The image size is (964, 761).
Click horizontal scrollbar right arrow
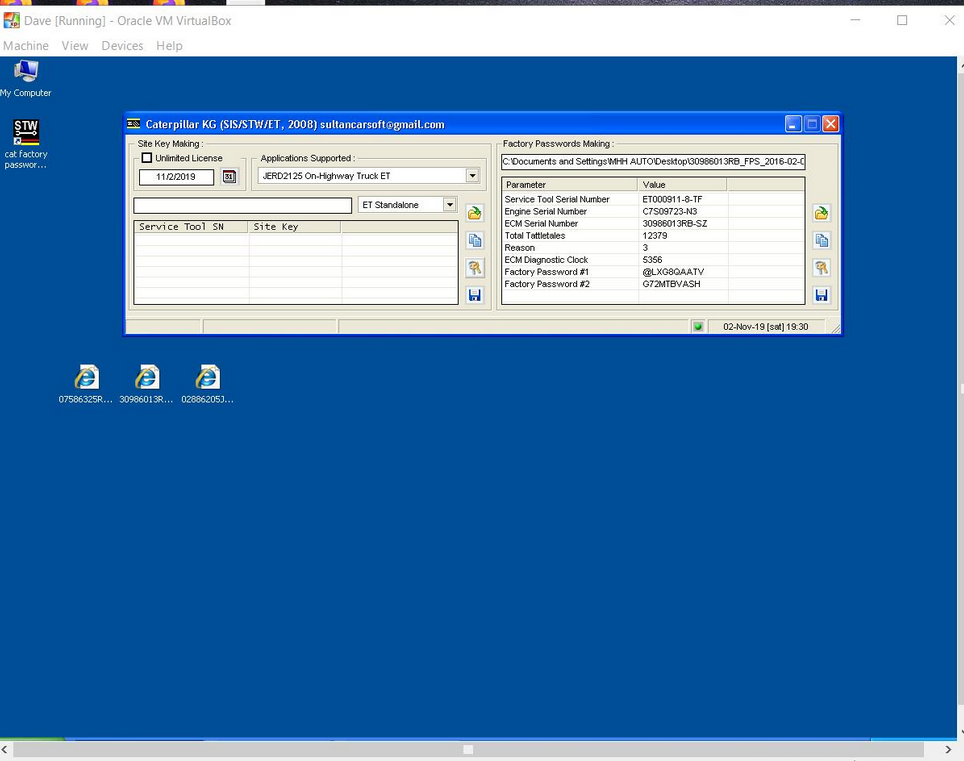pos(947,749)
